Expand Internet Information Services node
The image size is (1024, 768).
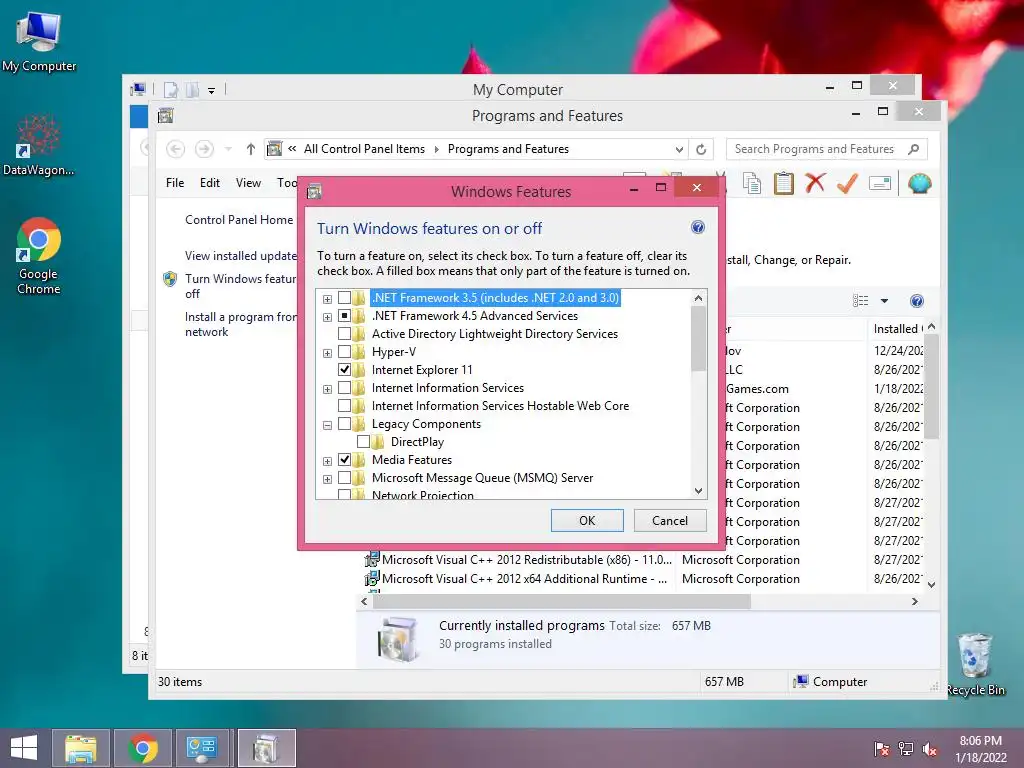[327, 389]
